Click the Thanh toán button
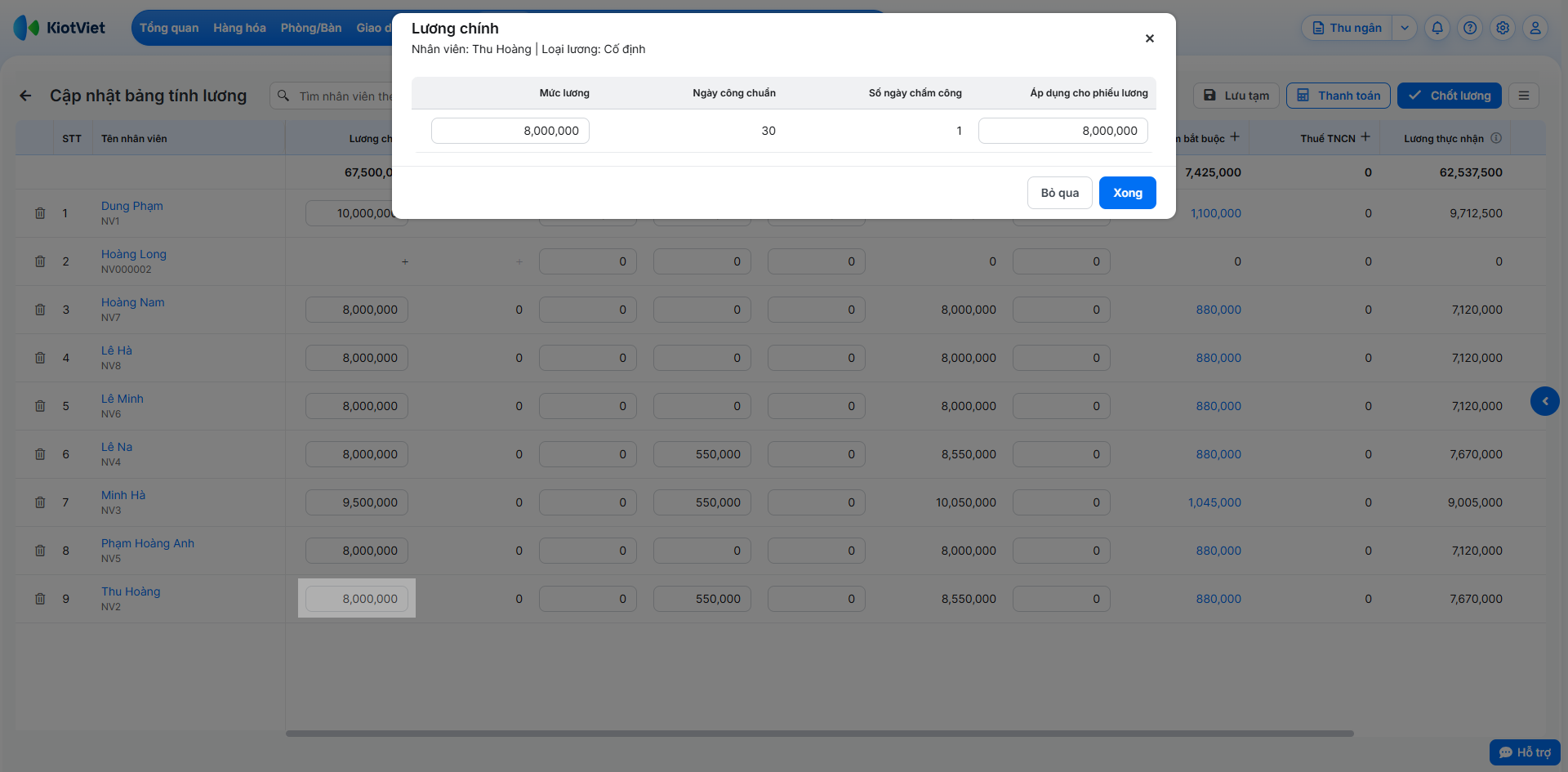1568x772 pixels. point(1339,96)
